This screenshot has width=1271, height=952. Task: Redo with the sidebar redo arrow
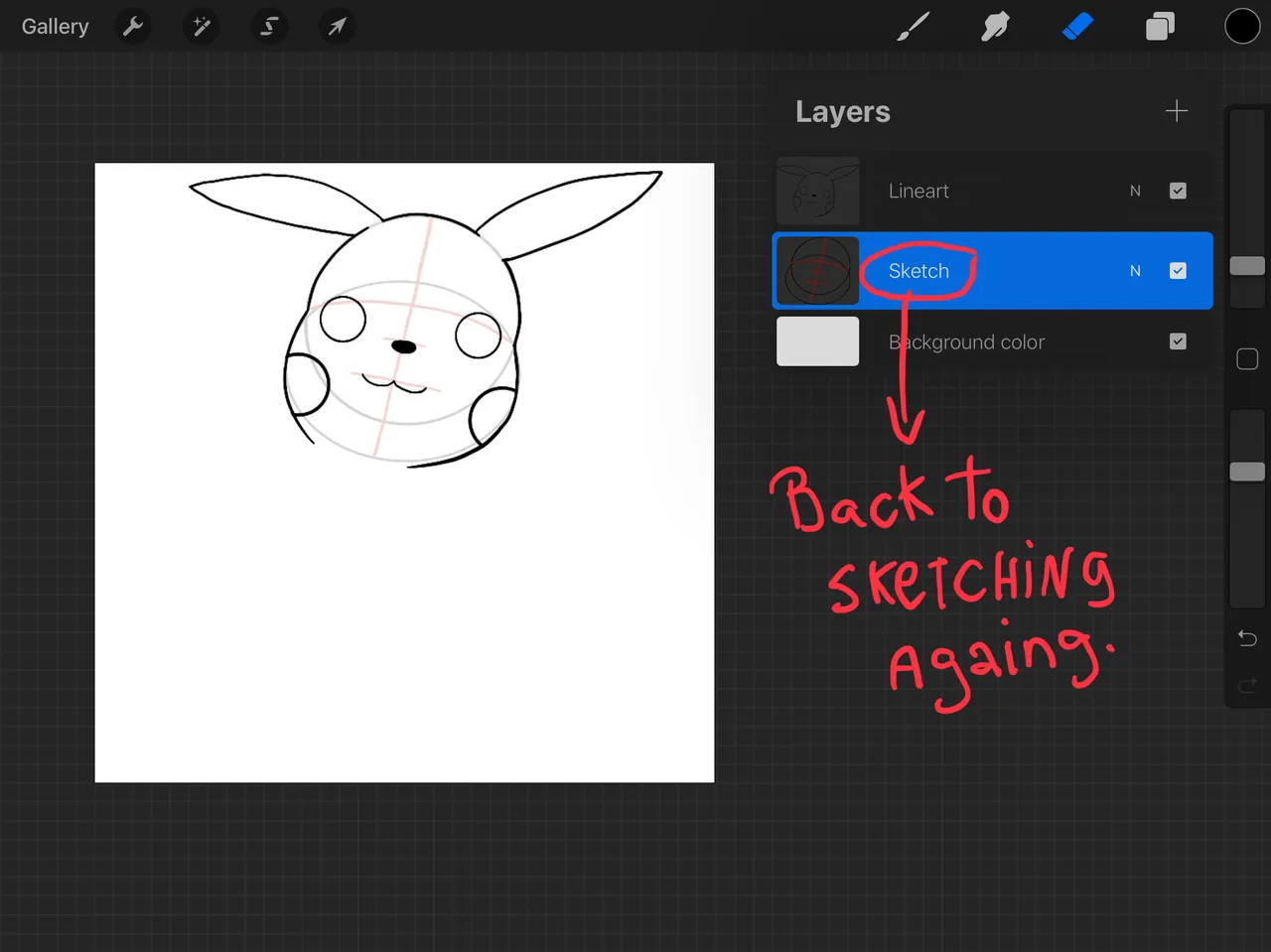click(1247, 685)
